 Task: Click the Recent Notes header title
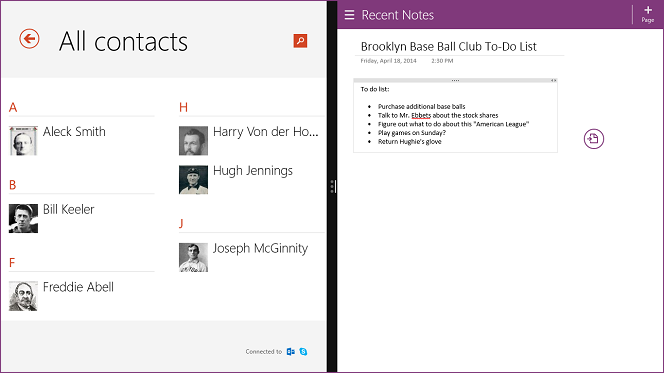[x=398, y=15]
